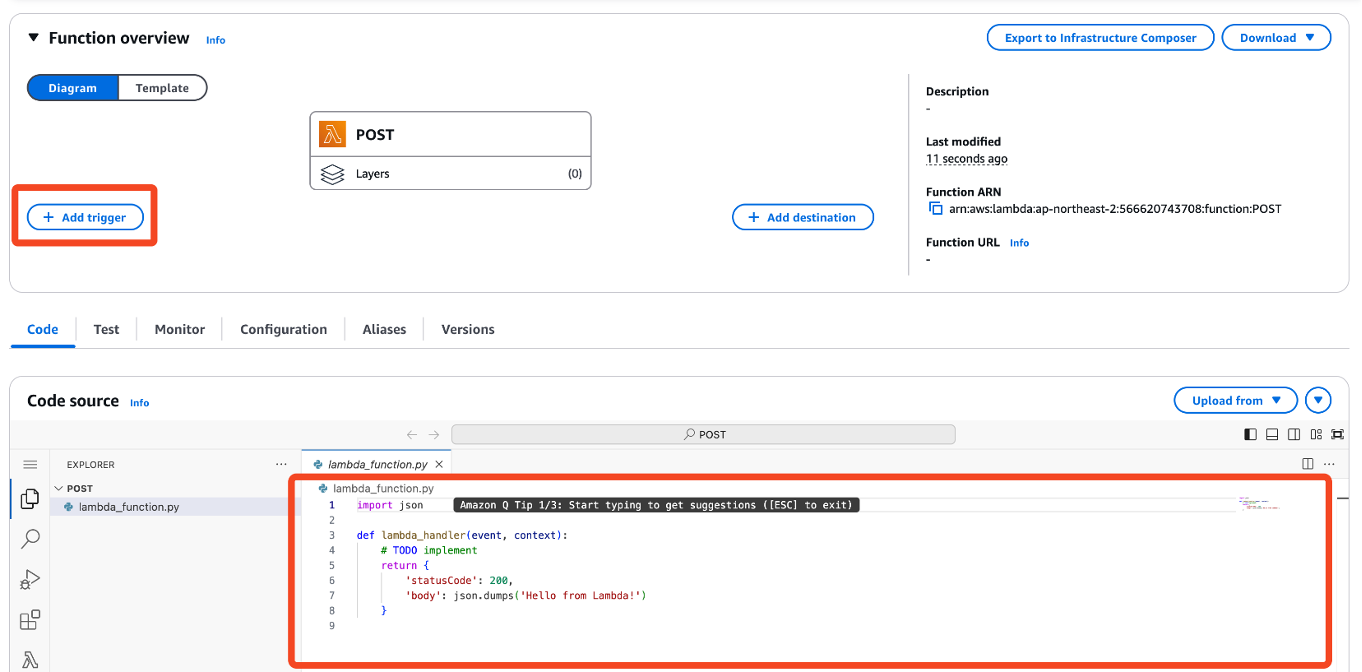The image size is (1362, 672).
Task: Select the POST Lambda function box
Action: 450,134
